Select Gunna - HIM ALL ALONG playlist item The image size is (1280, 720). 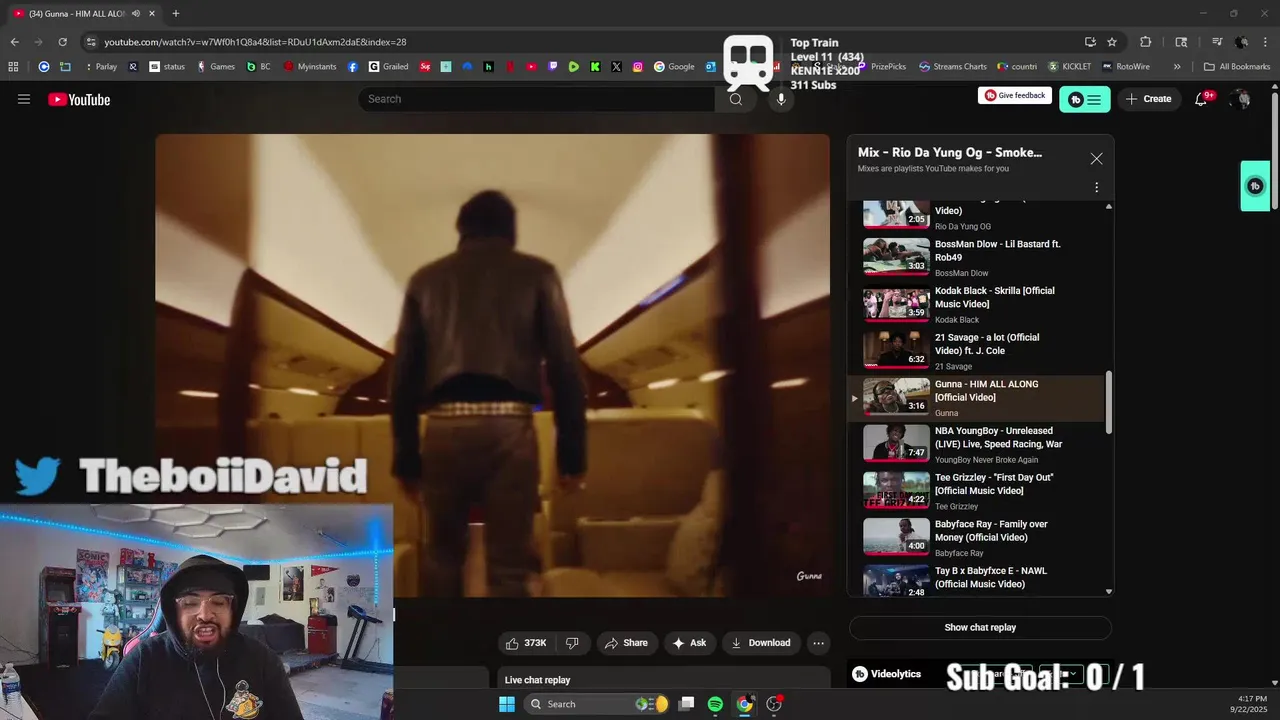(x=976, y=398)
